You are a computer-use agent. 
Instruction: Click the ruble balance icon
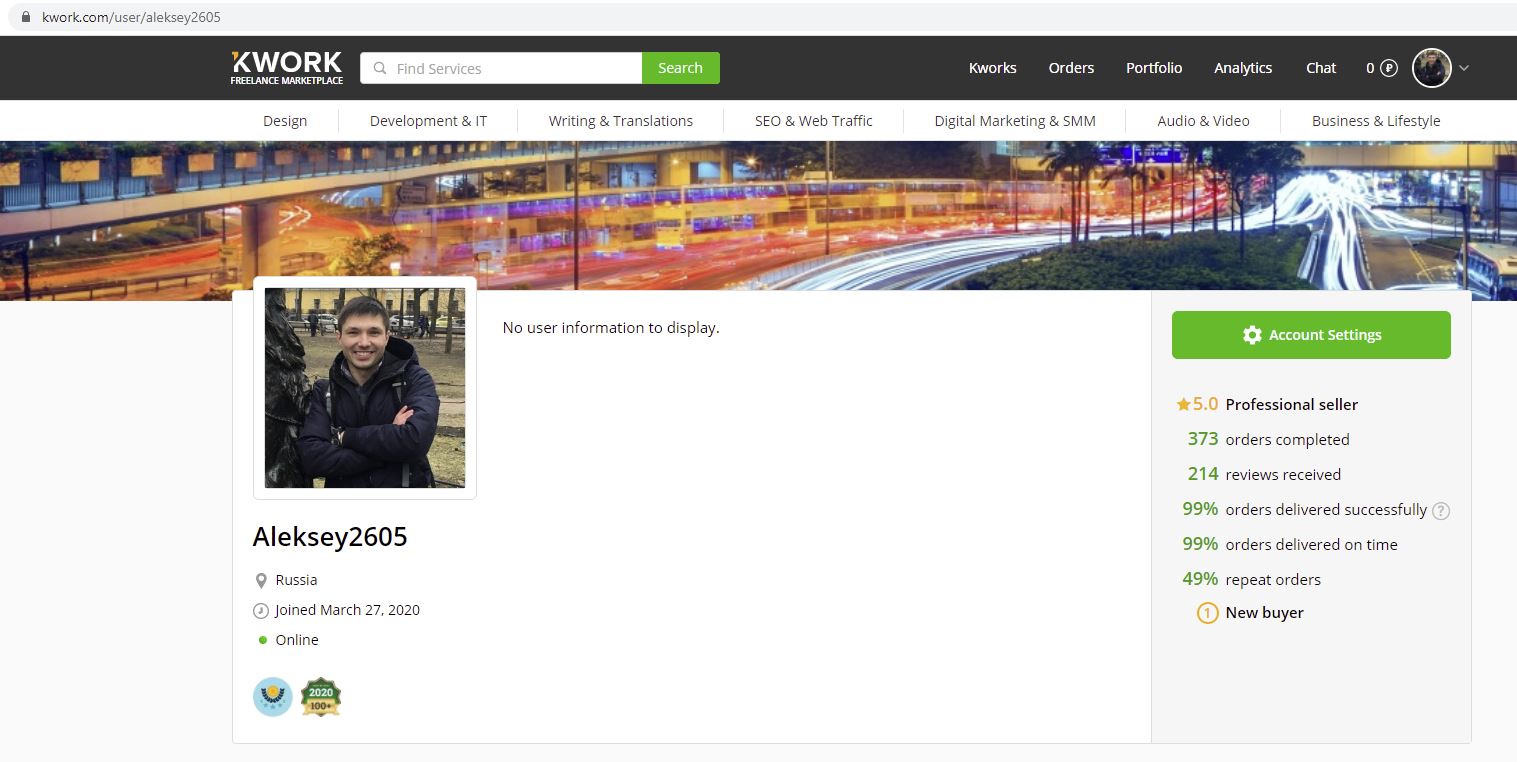pyautogui.click(x=1388, y=68)
